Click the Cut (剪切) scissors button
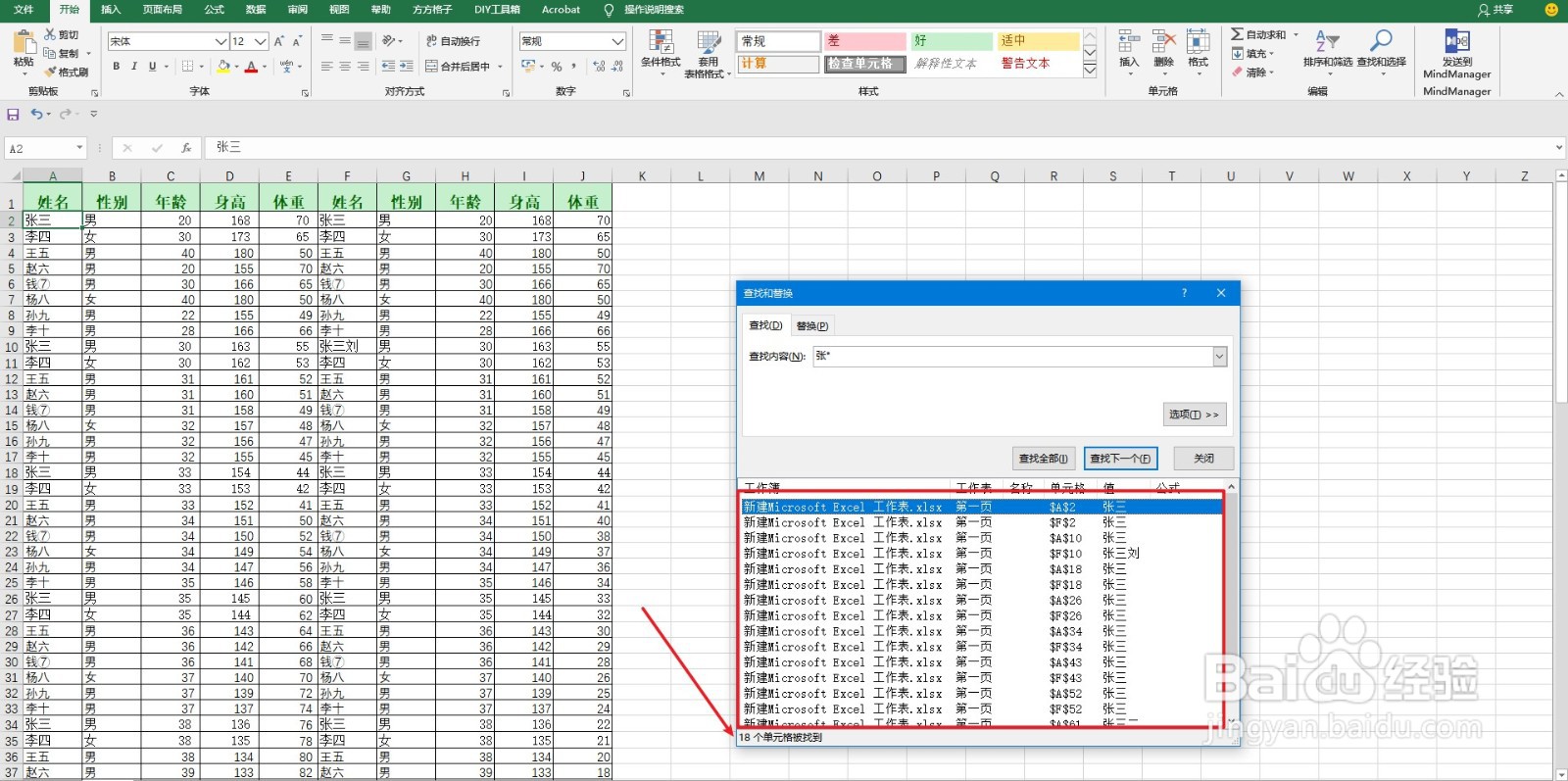This screenshot has height=781, width=1568. tap(61, 34)
